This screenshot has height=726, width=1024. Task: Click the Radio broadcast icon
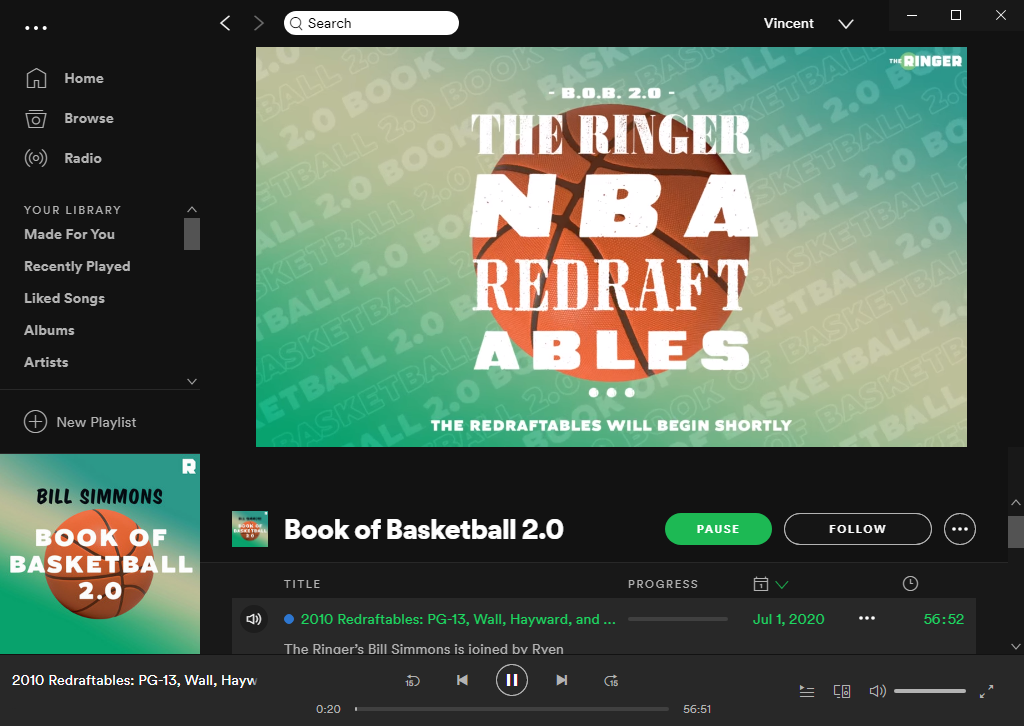point(36,158)
